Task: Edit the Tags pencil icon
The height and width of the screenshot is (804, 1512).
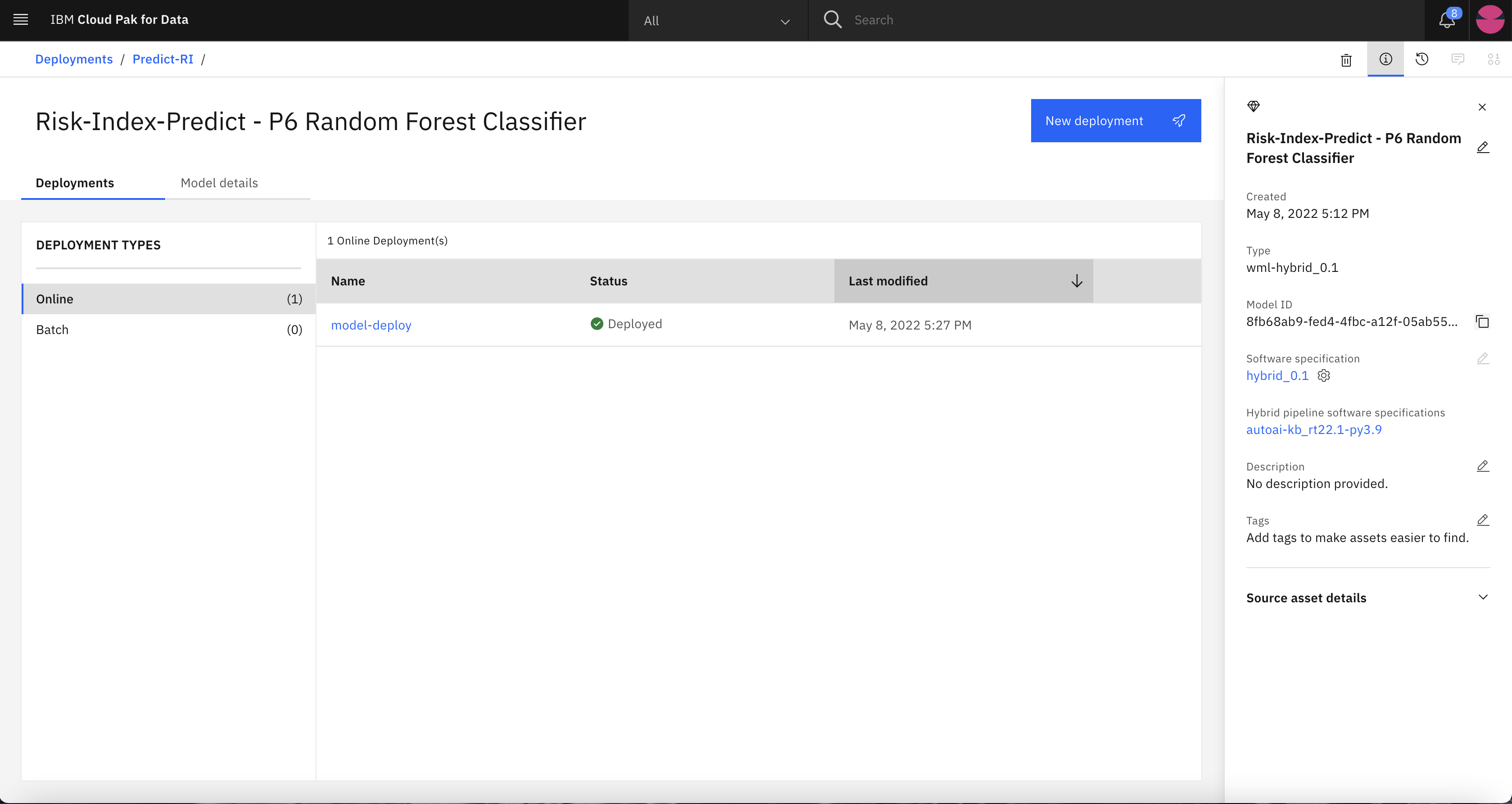Action: coord(1483,520)
